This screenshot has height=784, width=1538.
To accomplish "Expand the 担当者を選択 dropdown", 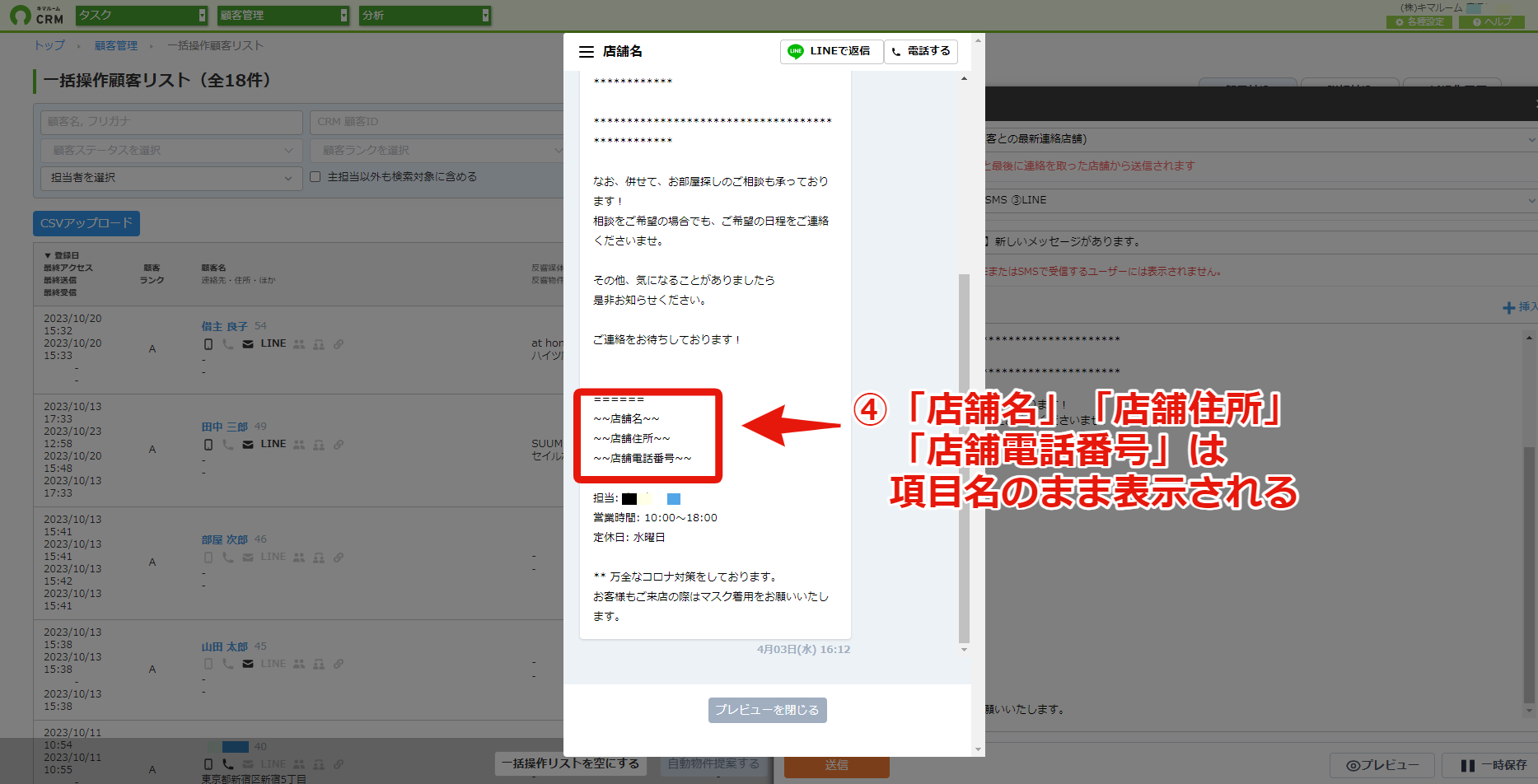I will click(171, 178).
